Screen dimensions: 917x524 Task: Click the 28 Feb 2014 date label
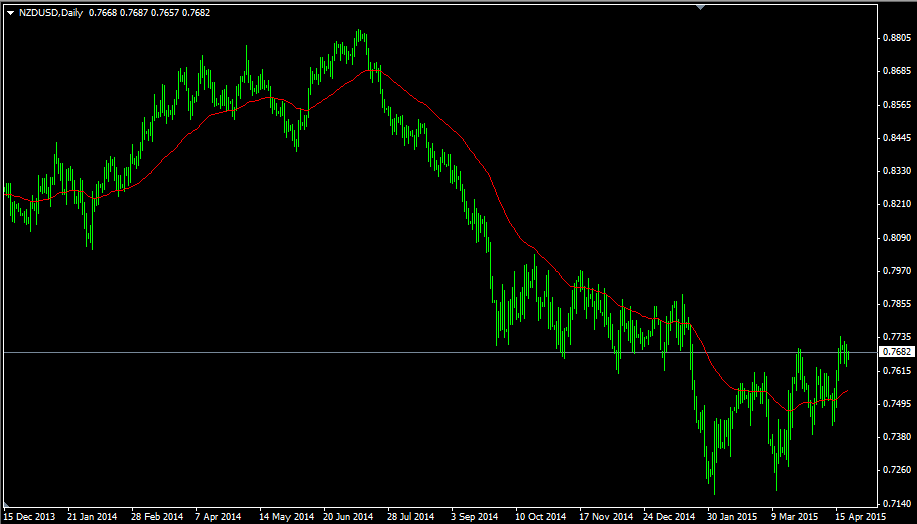click(x=156, y=517)
